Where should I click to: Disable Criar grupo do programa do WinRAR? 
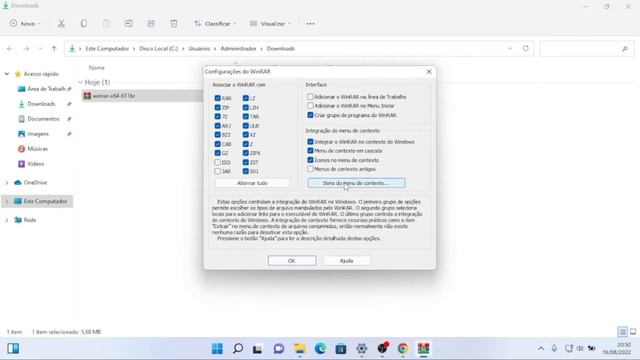310,115
